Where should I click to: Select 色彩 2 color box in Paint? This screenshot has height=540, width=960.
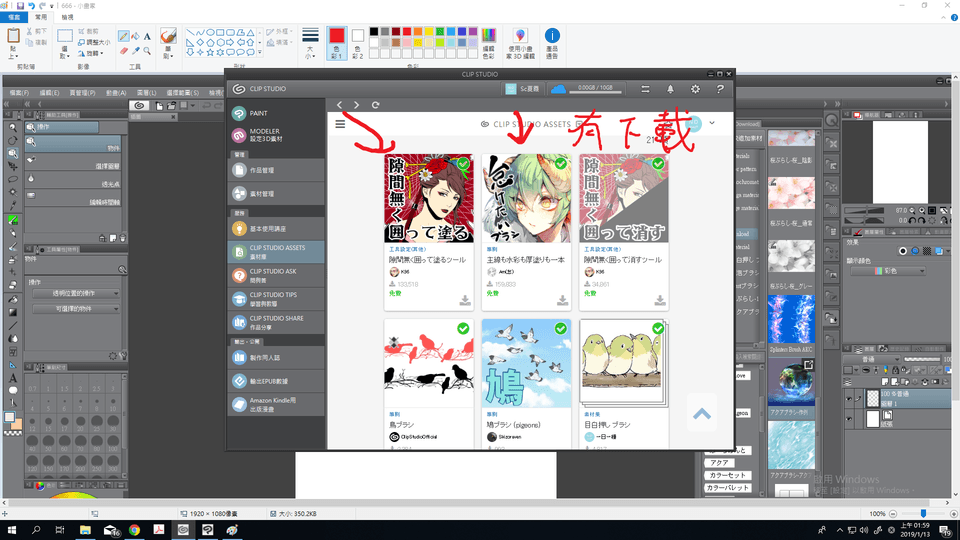coord(358,43)
